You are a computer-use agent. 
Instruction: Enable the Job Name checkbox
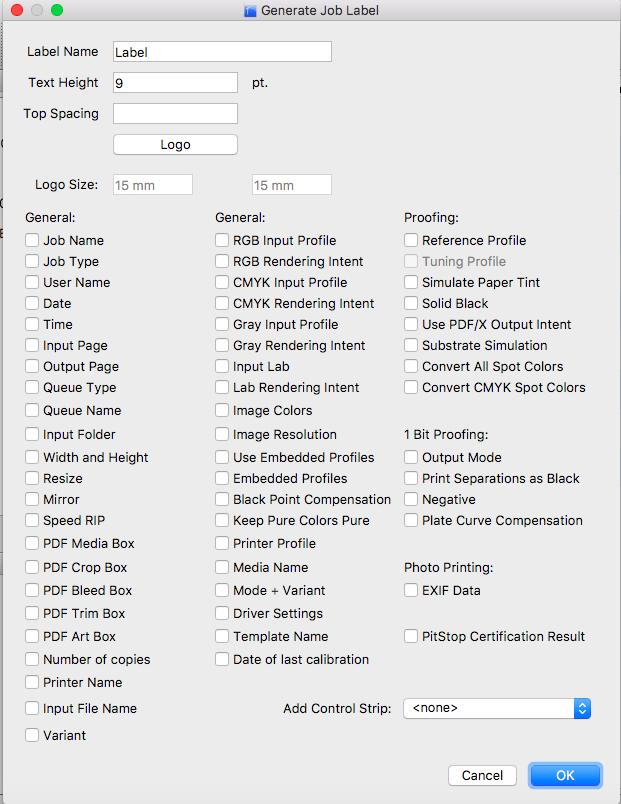tap(32, 240)
